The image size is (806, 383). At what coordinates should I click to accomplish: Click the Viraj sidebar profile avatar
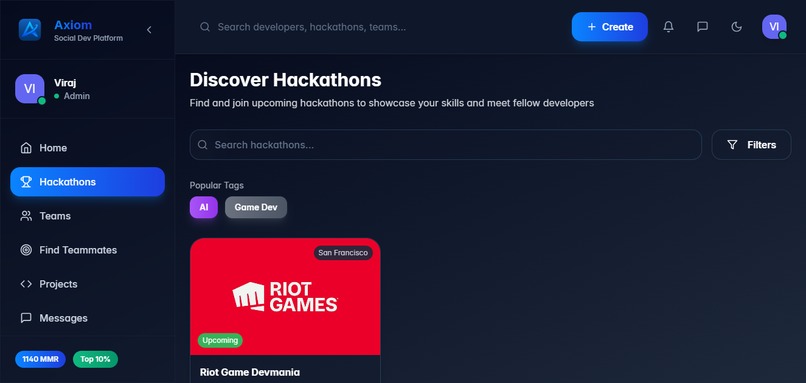coord(30,88)
